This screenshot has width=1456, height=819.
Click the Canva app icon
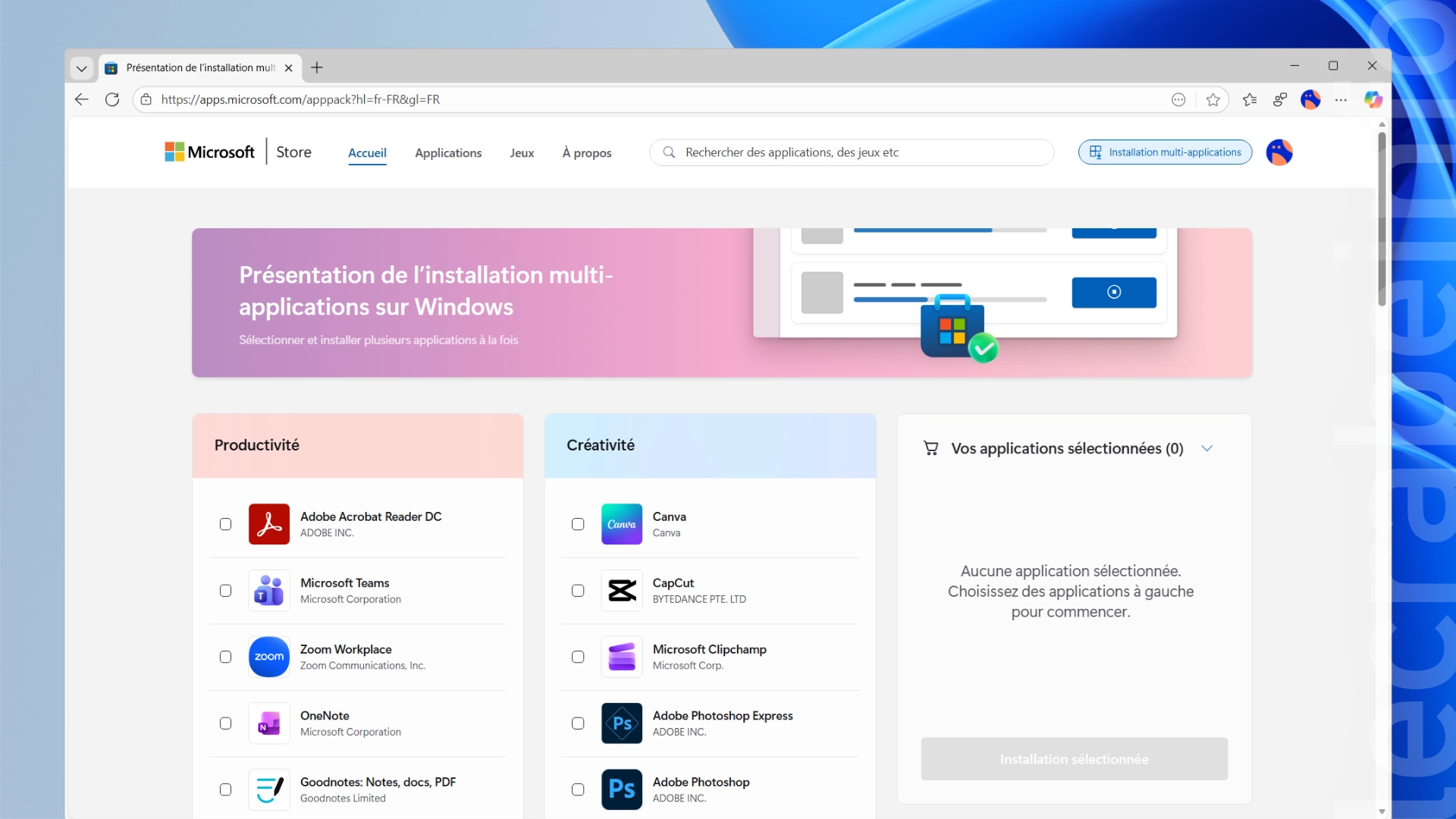tap(621, 524)
